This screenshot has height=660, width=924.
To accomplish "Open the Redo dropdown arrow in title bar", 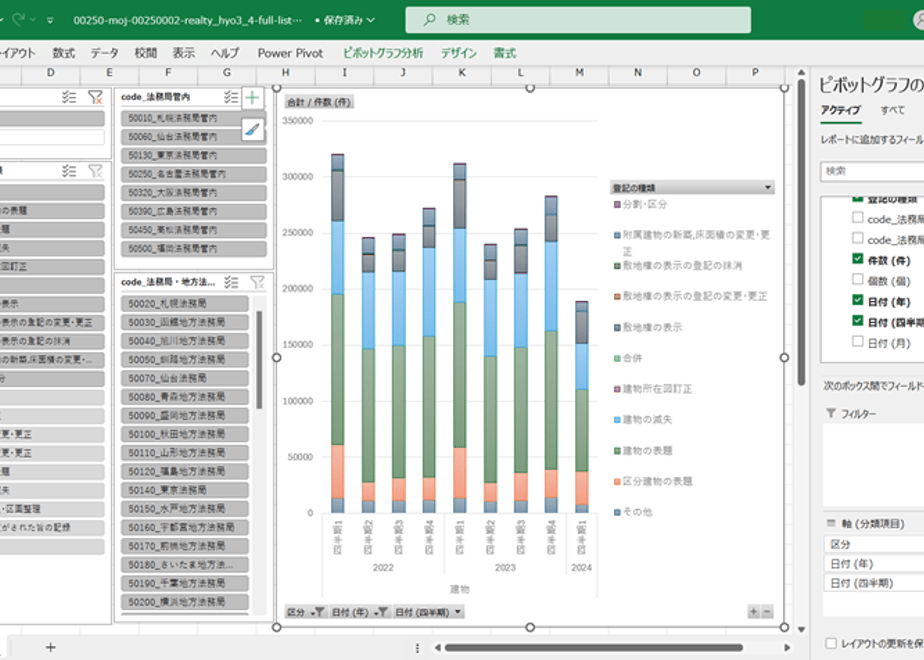I will coord(33,20).
